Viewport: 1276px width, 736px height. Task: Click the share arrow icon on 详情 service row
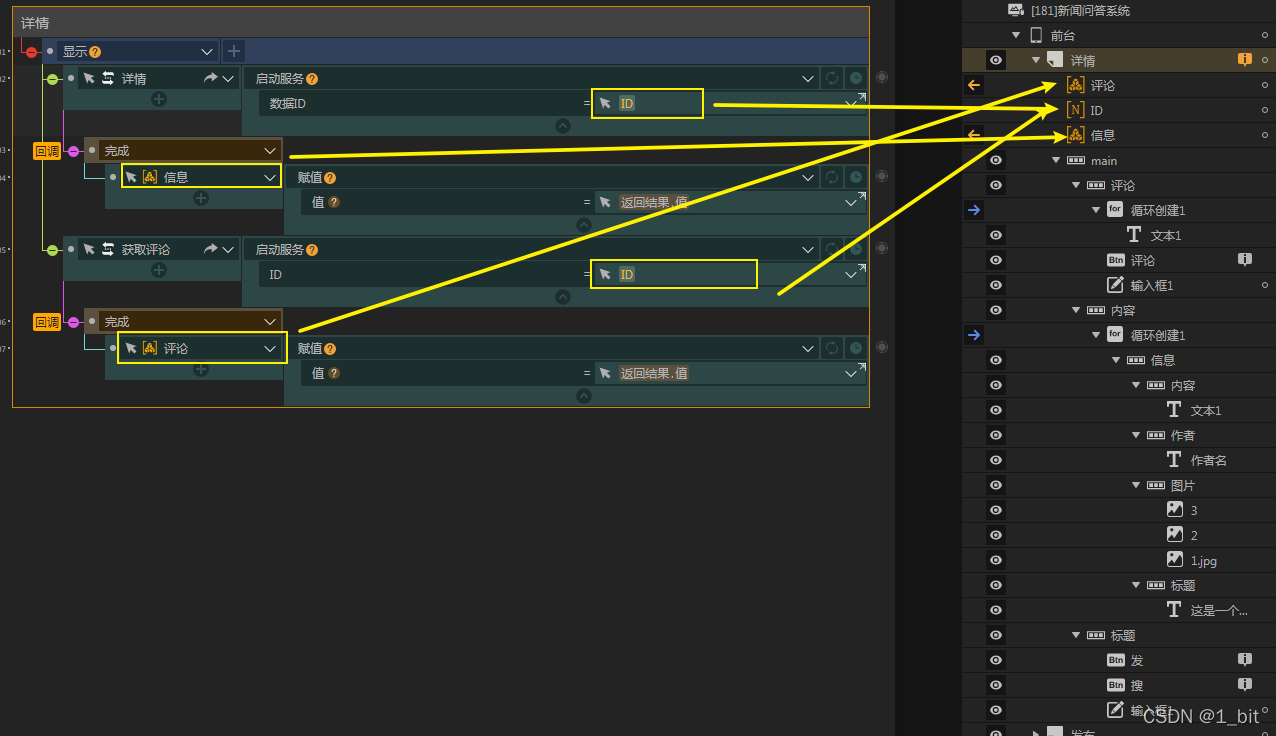point(211,78)
